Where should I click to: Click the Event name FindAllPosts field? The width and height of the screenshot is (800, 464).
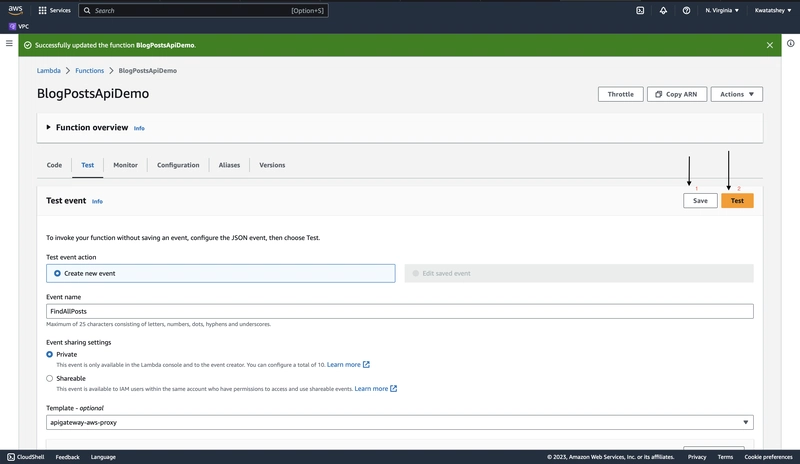[x=399, y=311]
